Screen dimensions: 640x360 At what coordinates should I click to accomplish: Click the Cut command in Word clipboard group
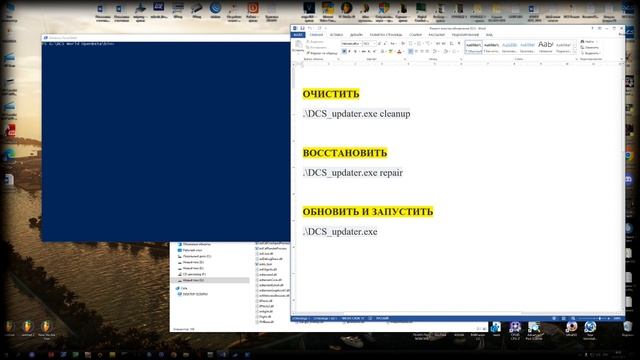tap(315, 42)
